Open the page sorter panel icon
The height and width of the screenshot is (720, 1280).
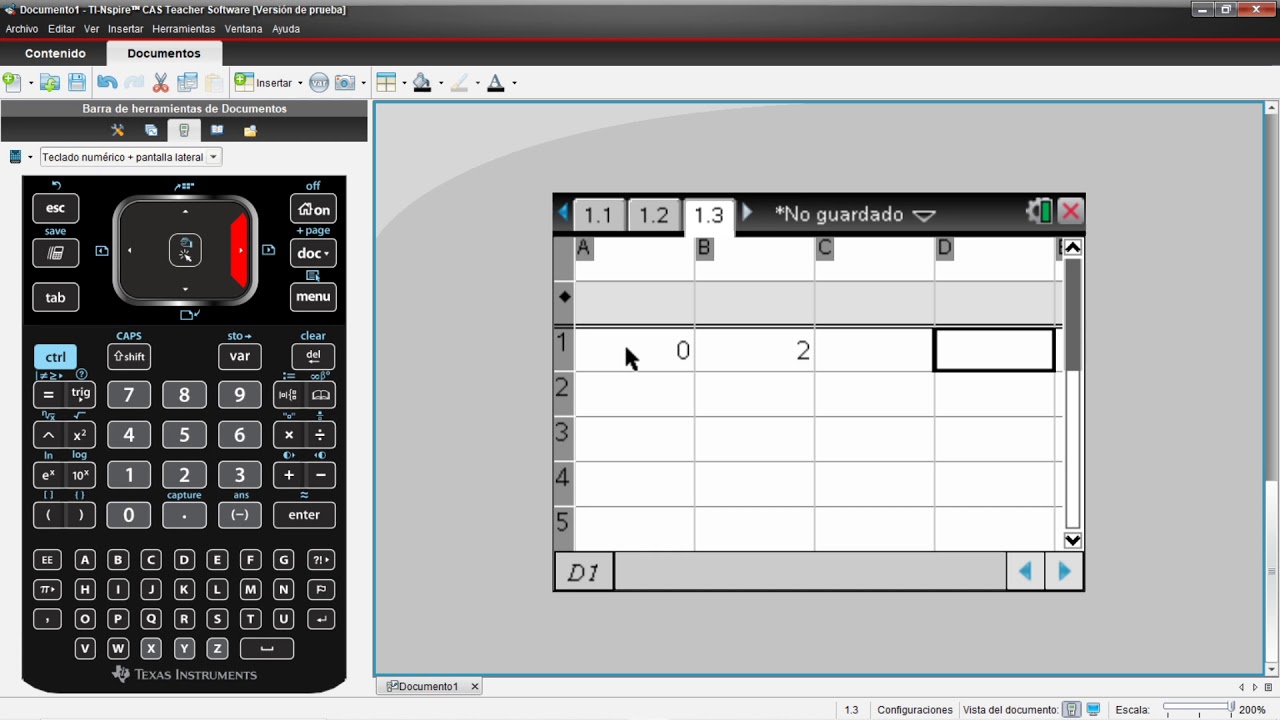[x=151, y=130]
